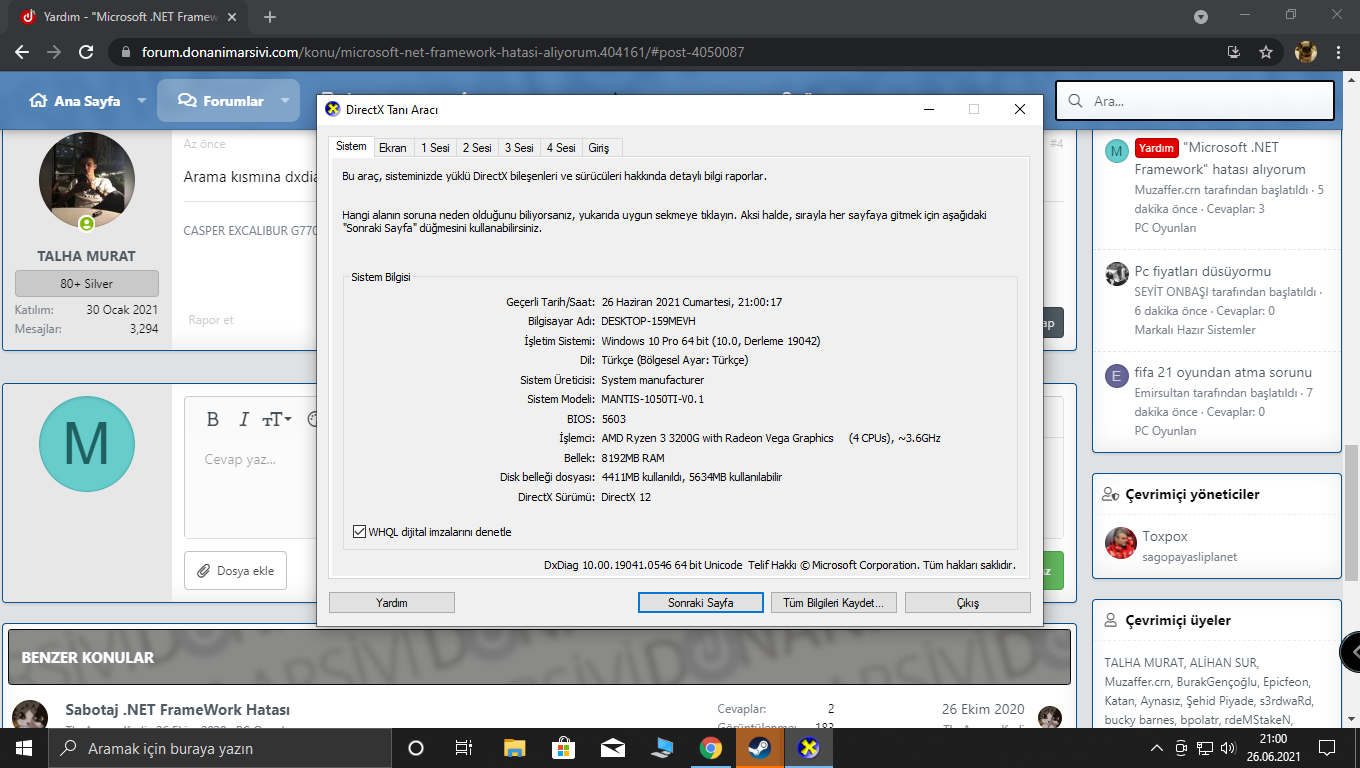Click the network icon in the system tray
Image resolution: width=1360 pixels, height=768 pixels.
(1205, 748)
